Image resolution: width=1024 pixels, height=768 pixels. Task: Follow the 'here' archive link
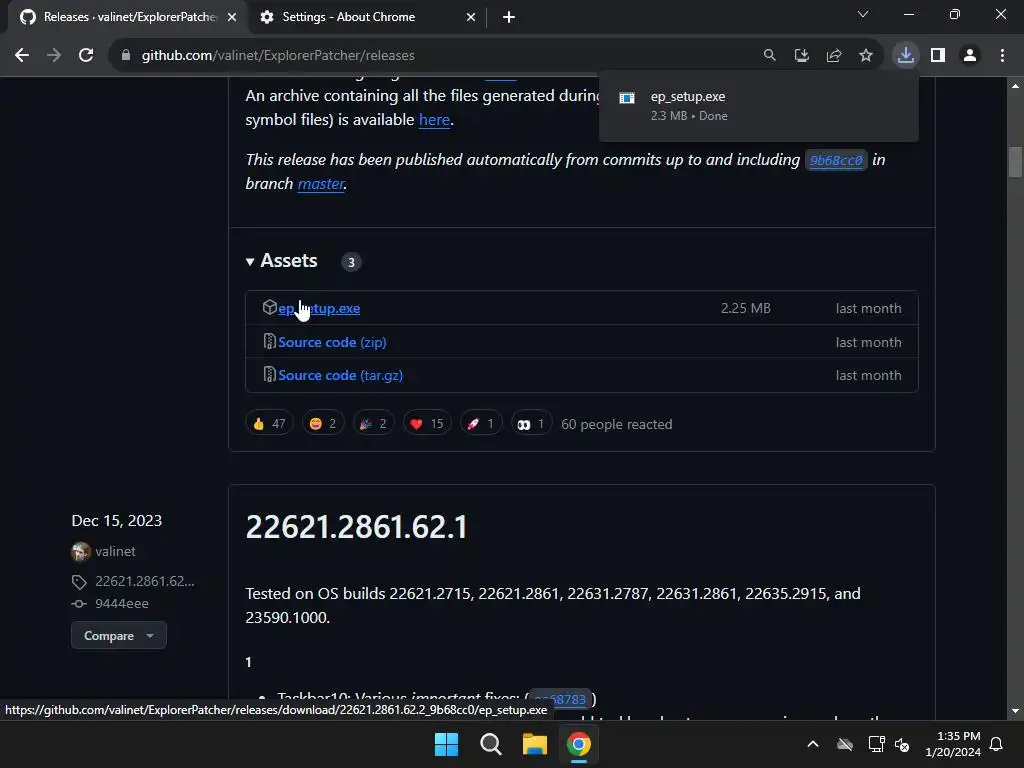pos(434,120)
